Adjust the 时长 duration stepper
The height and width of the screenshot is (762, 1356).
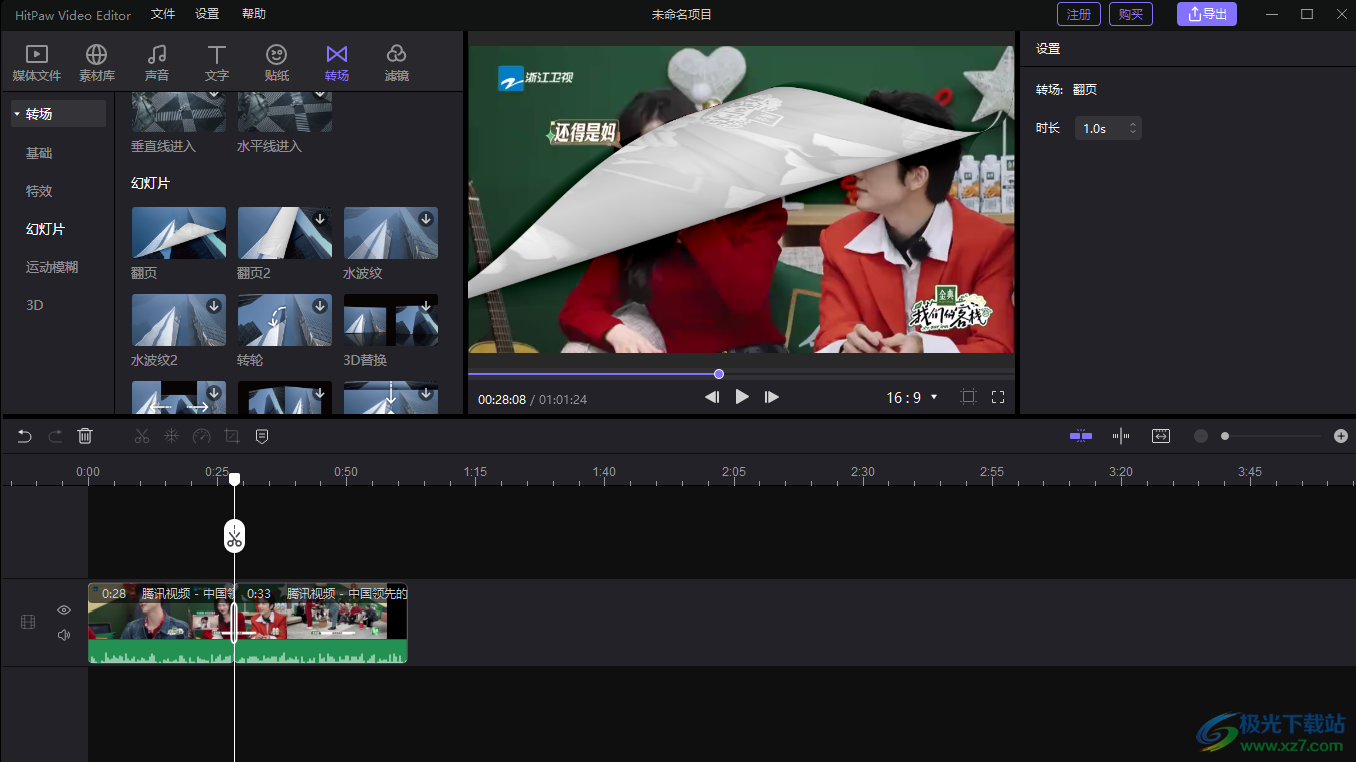pyautogui.click(x=1133, y=128)
